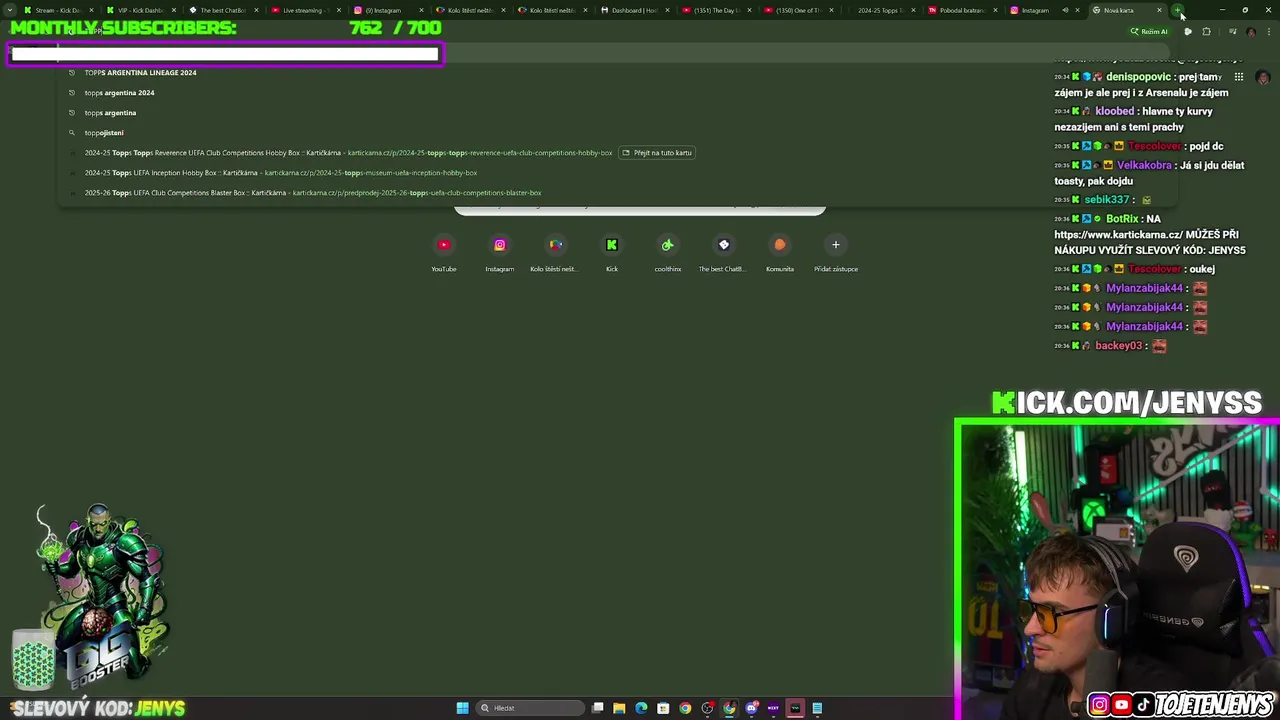
Task: Click username kloobed in chat
Action: 1114,111
